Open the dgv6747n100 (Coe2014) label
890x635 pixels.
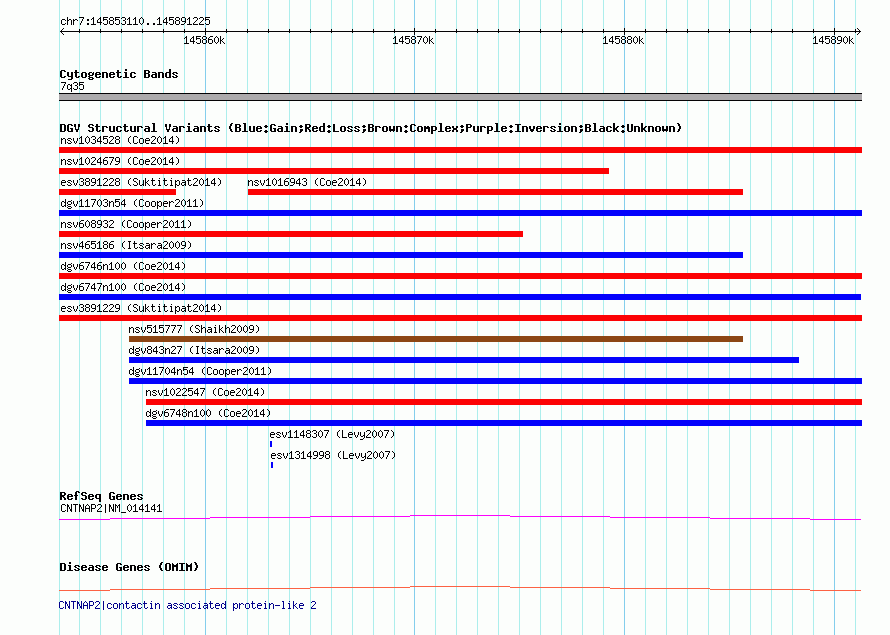click(x=123, y=287)
